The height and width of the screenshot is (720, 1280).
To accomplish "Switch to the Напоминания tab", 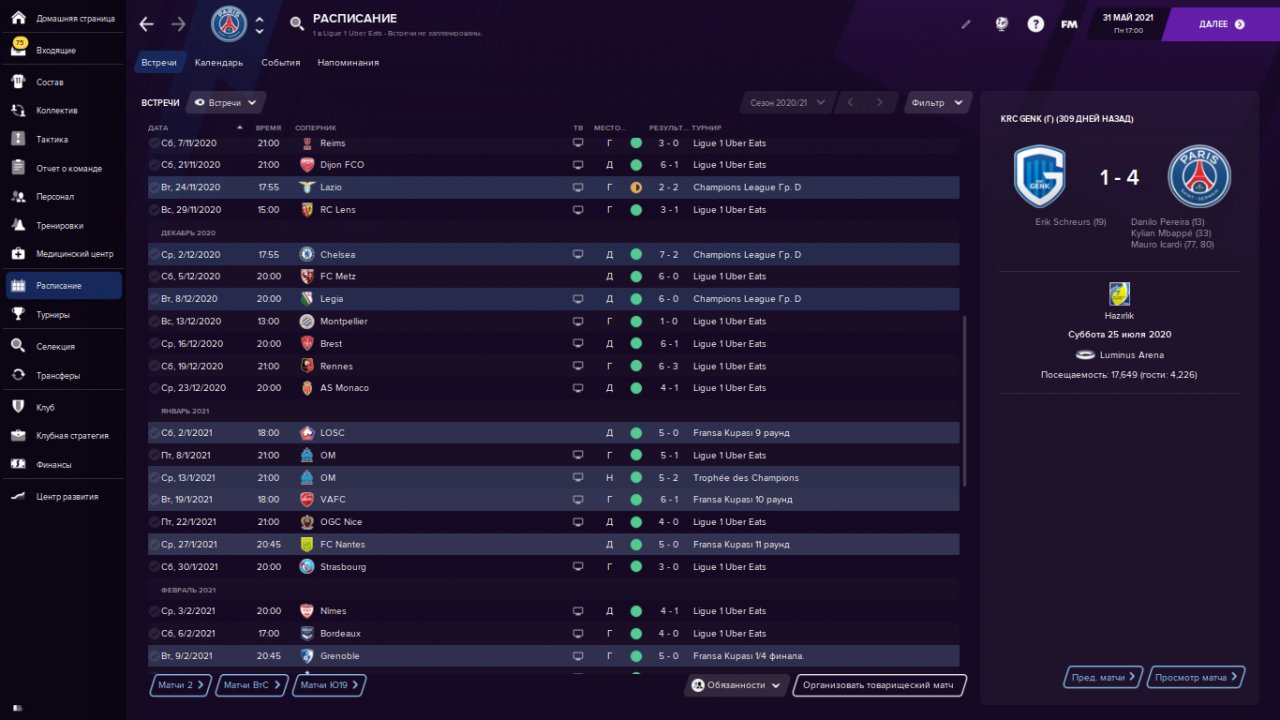I will click(348, 63).
